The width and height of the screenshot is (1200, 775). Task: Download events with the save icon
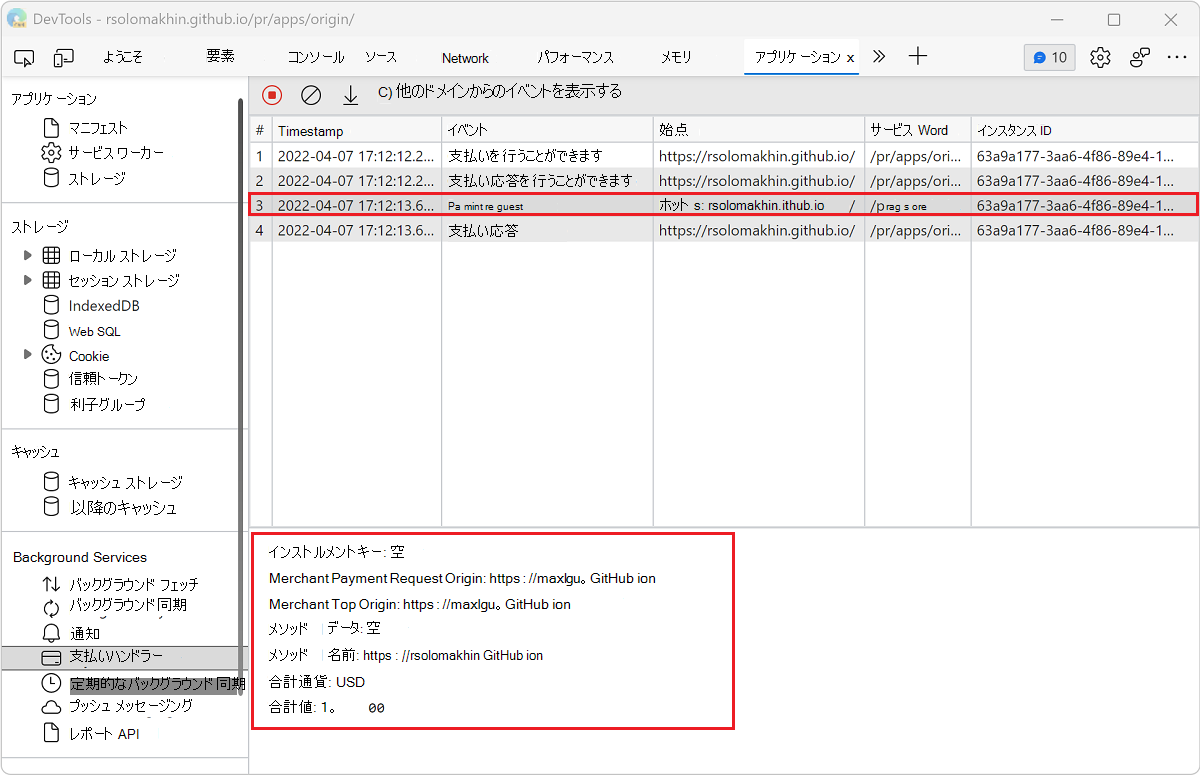click(350, 95)
